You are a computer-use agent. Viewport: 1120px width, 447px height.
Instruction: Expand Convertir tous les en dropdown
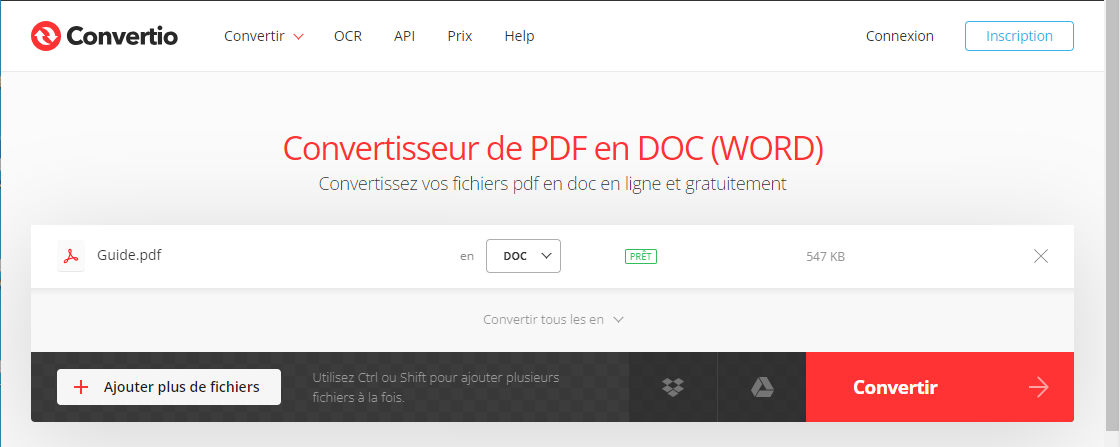tap(554, 319)
